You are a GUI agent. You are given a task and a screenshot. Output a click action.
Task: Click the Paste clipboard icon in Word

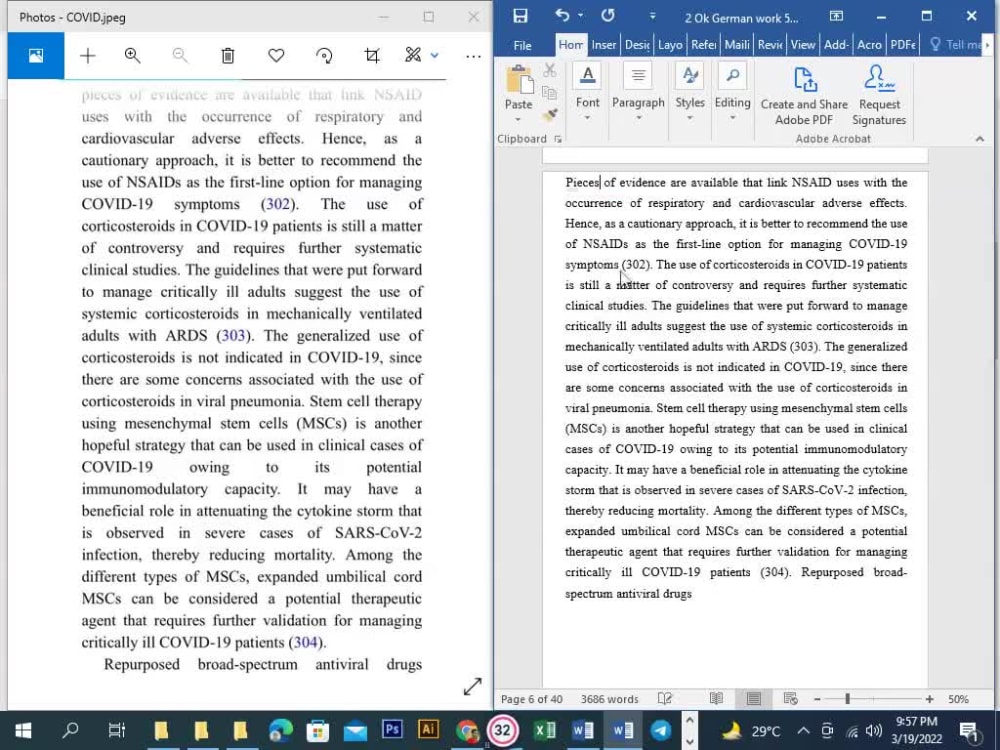pyautogui.click(x=518, y=81)
